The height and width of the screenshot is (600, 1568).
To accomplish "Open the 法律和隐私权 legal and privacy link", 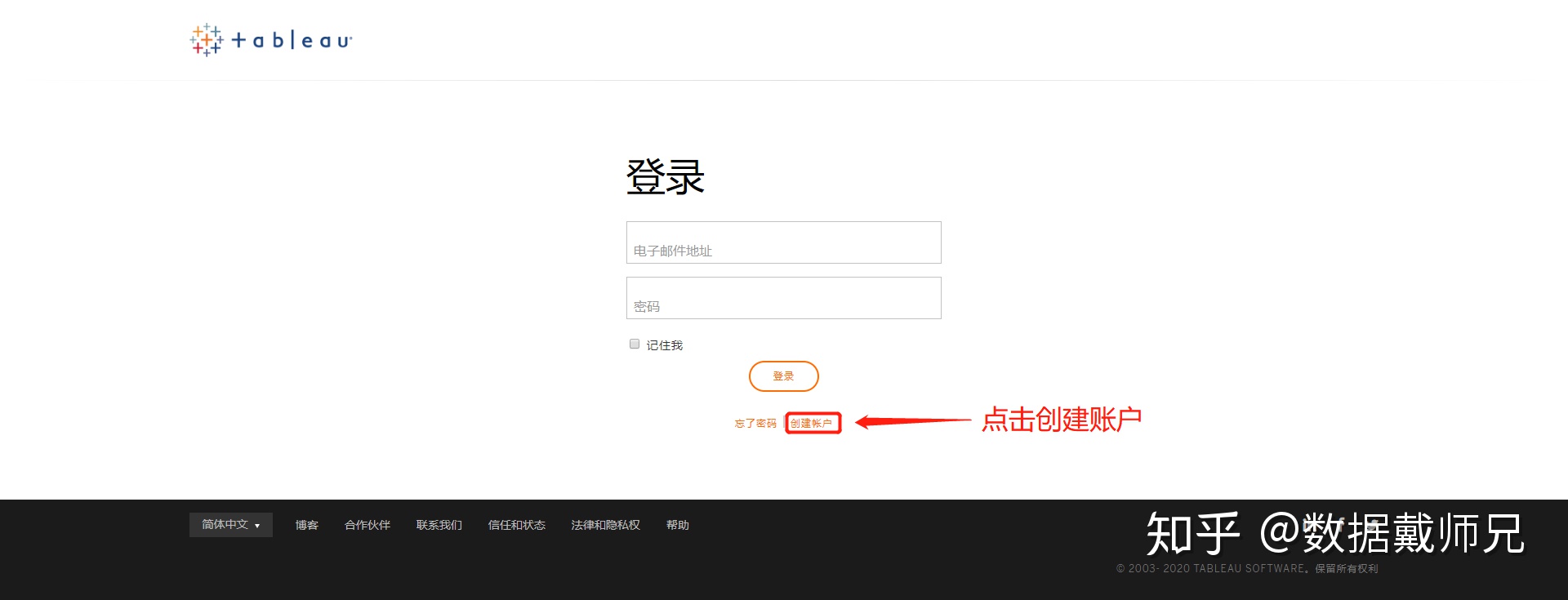I will pos(606,525).
